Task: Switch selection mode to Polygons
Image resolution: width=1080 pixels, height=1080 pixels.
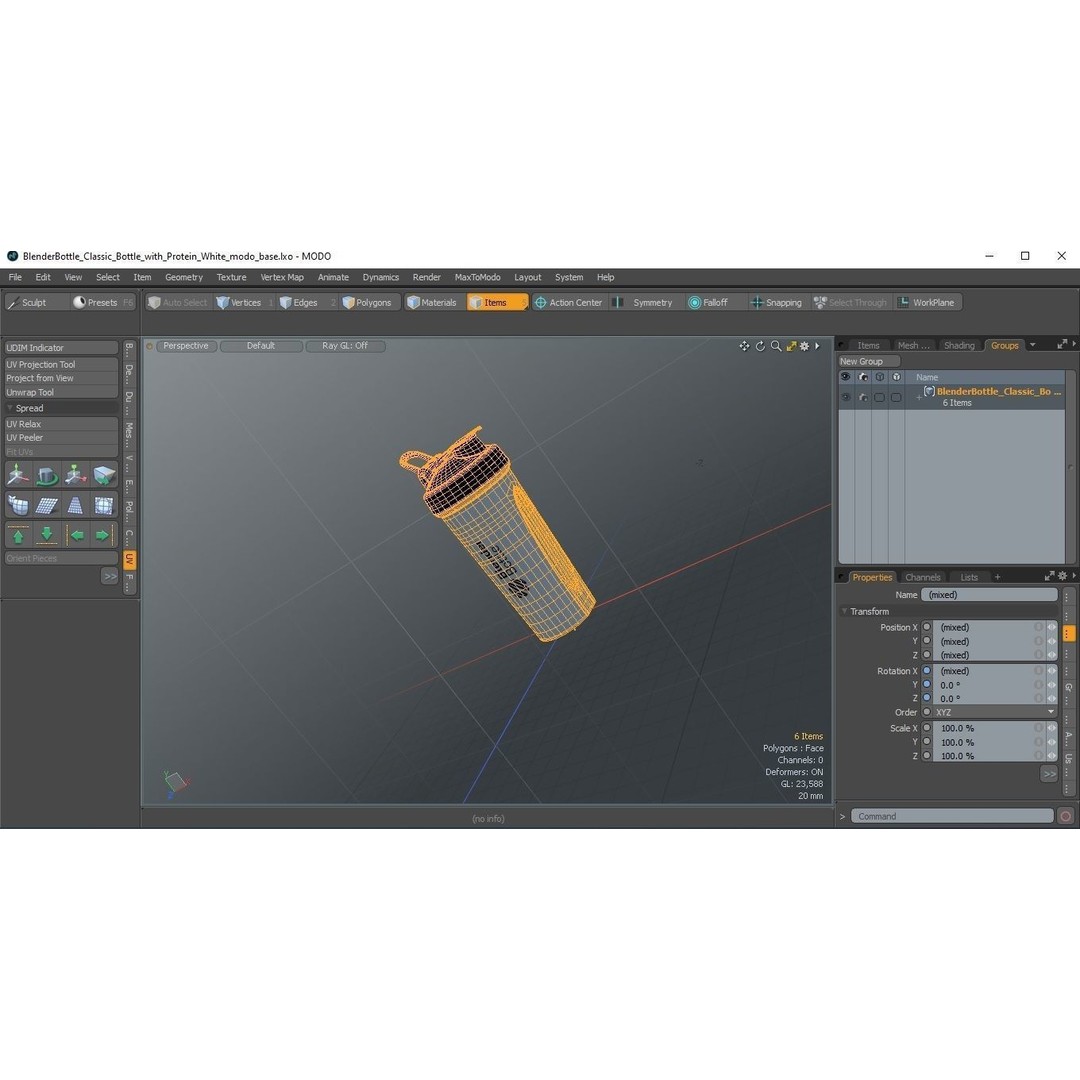Action: (367, 302)
